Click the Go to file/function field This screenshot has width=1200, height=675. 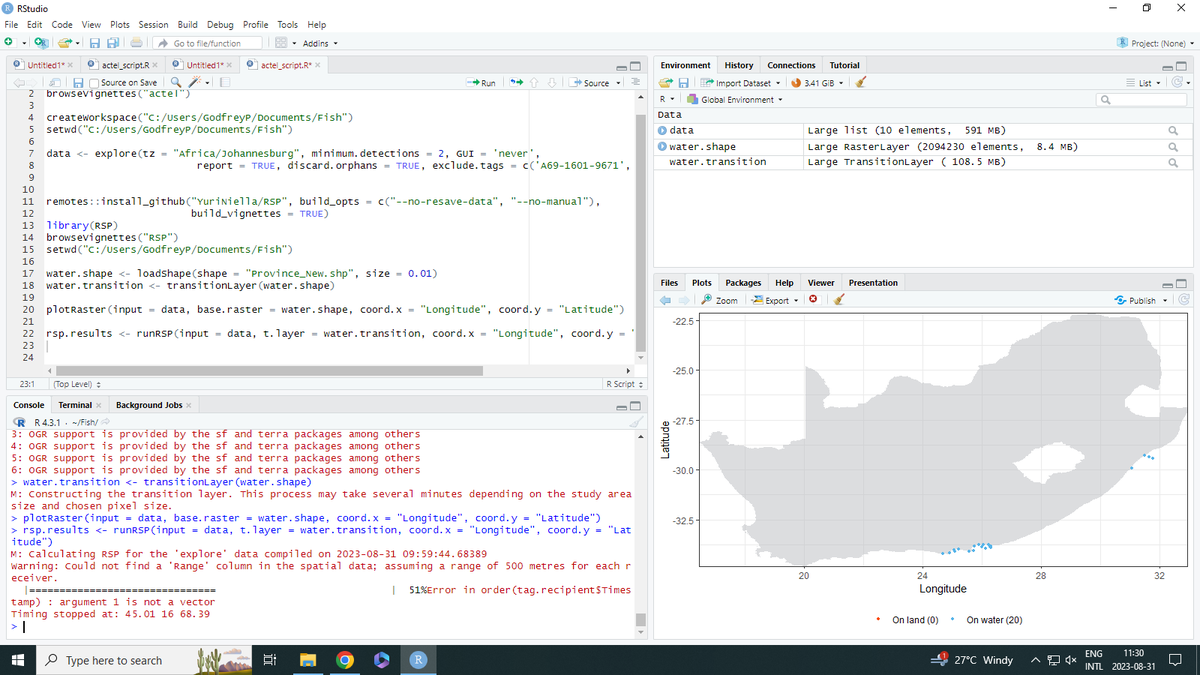(210, 43)
